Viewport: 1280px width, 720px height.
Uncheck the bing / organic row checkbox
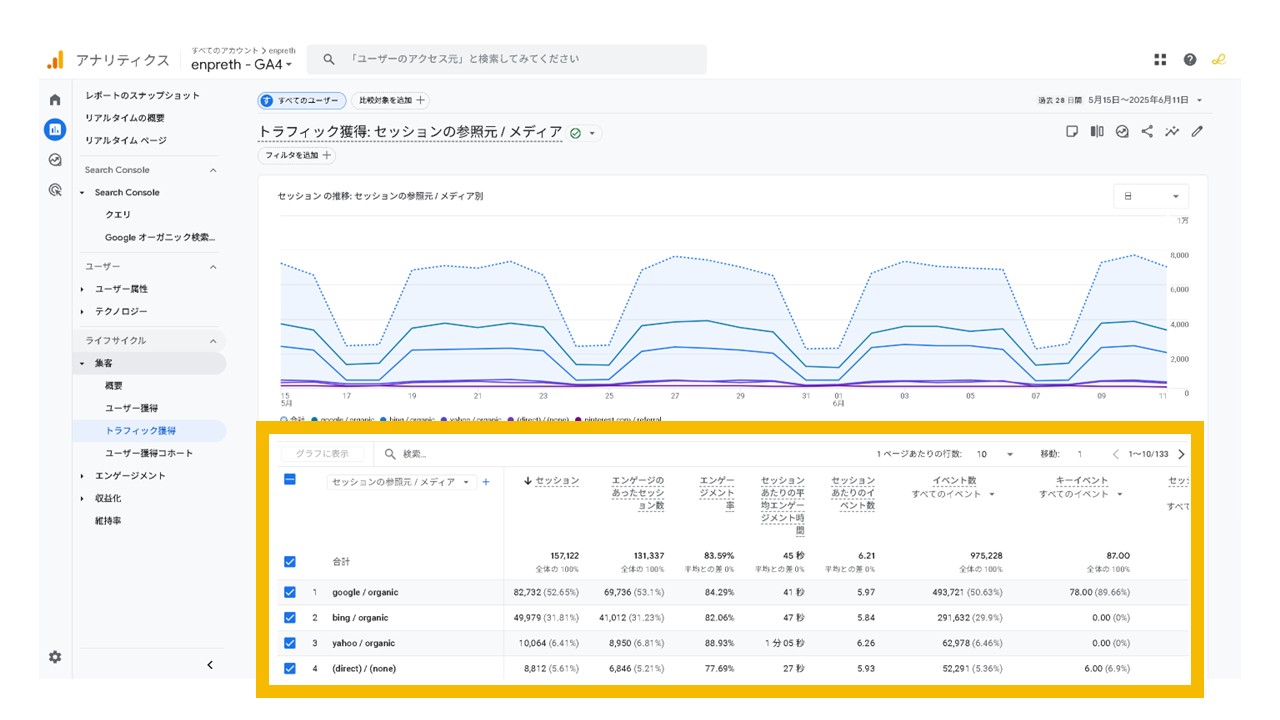pos(290,618)
